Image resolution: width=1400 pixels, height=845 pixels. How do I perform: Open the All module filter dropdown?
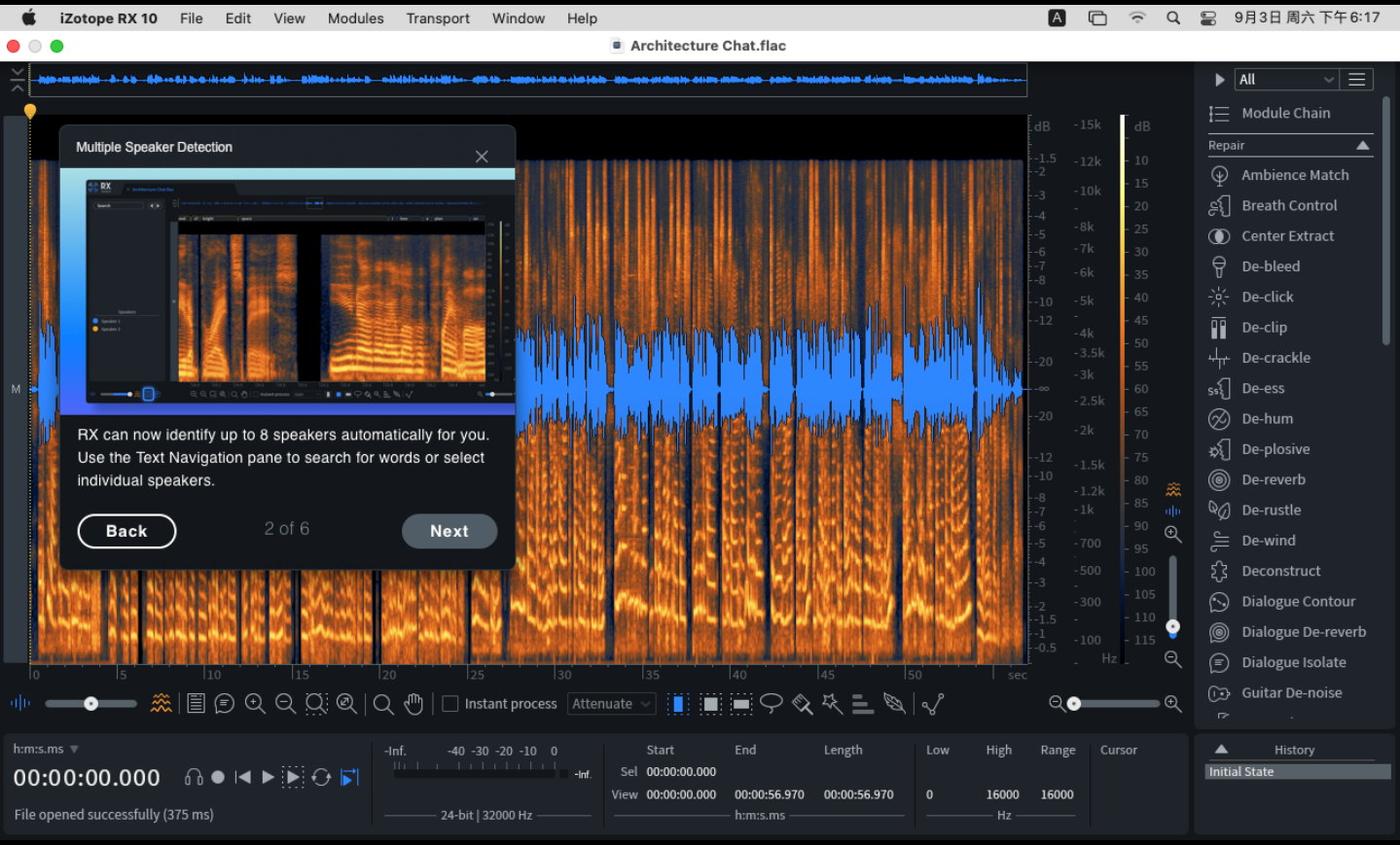[x=1286, y=80]
